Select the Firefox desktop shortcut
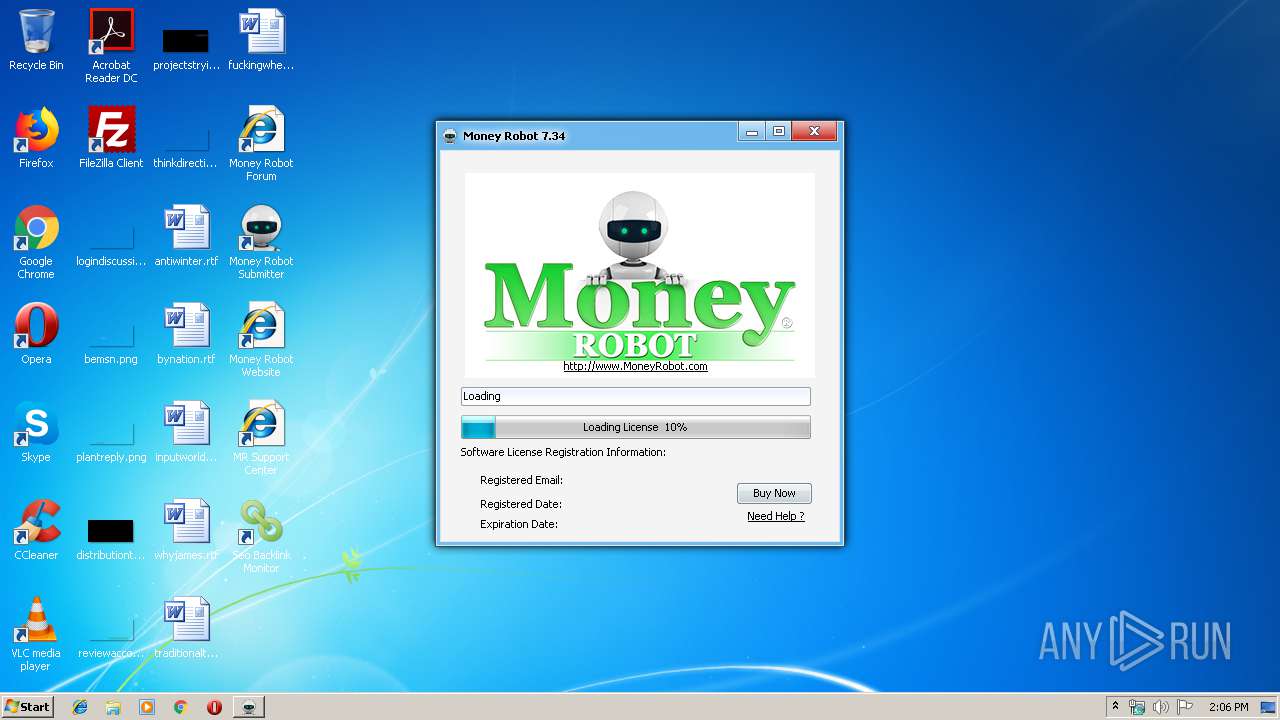1280x720 pixels. coord(36,138)
